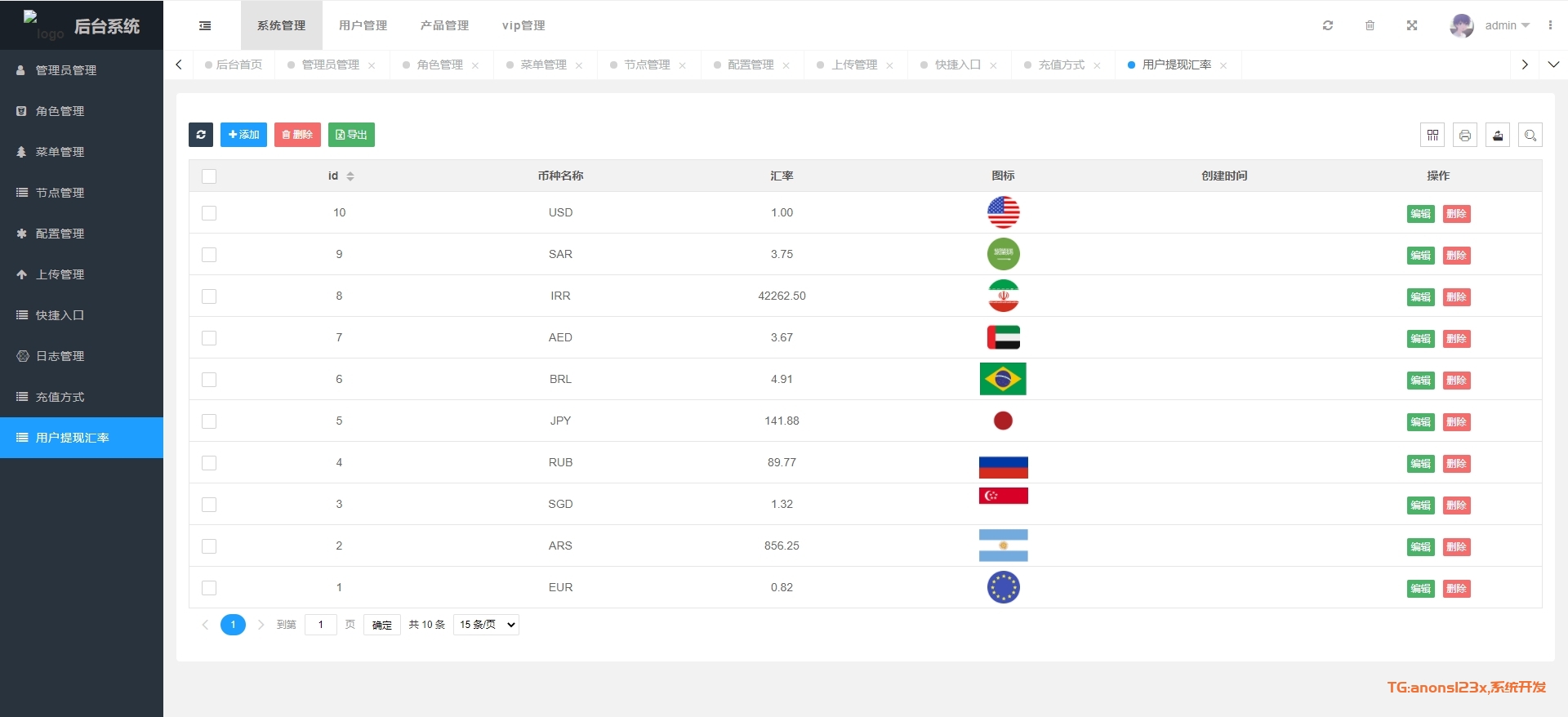Viewport: 1568px width, 717px height.
Task: Toggle fullscreen using the expand icon
Action: coord(1412,26)
